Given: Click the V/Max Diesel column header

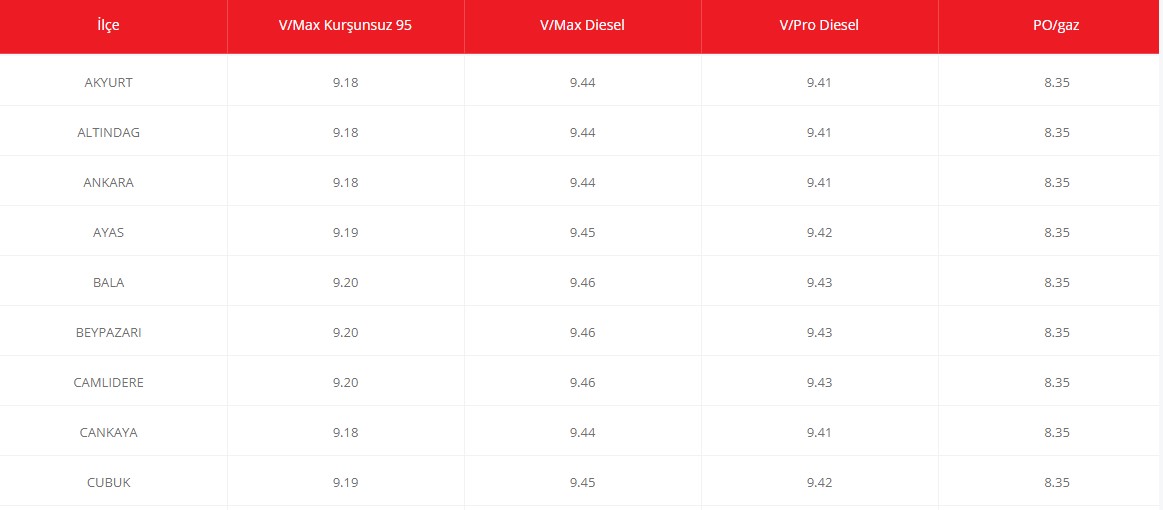Looking at the screenshot, I should click(583, 25).
